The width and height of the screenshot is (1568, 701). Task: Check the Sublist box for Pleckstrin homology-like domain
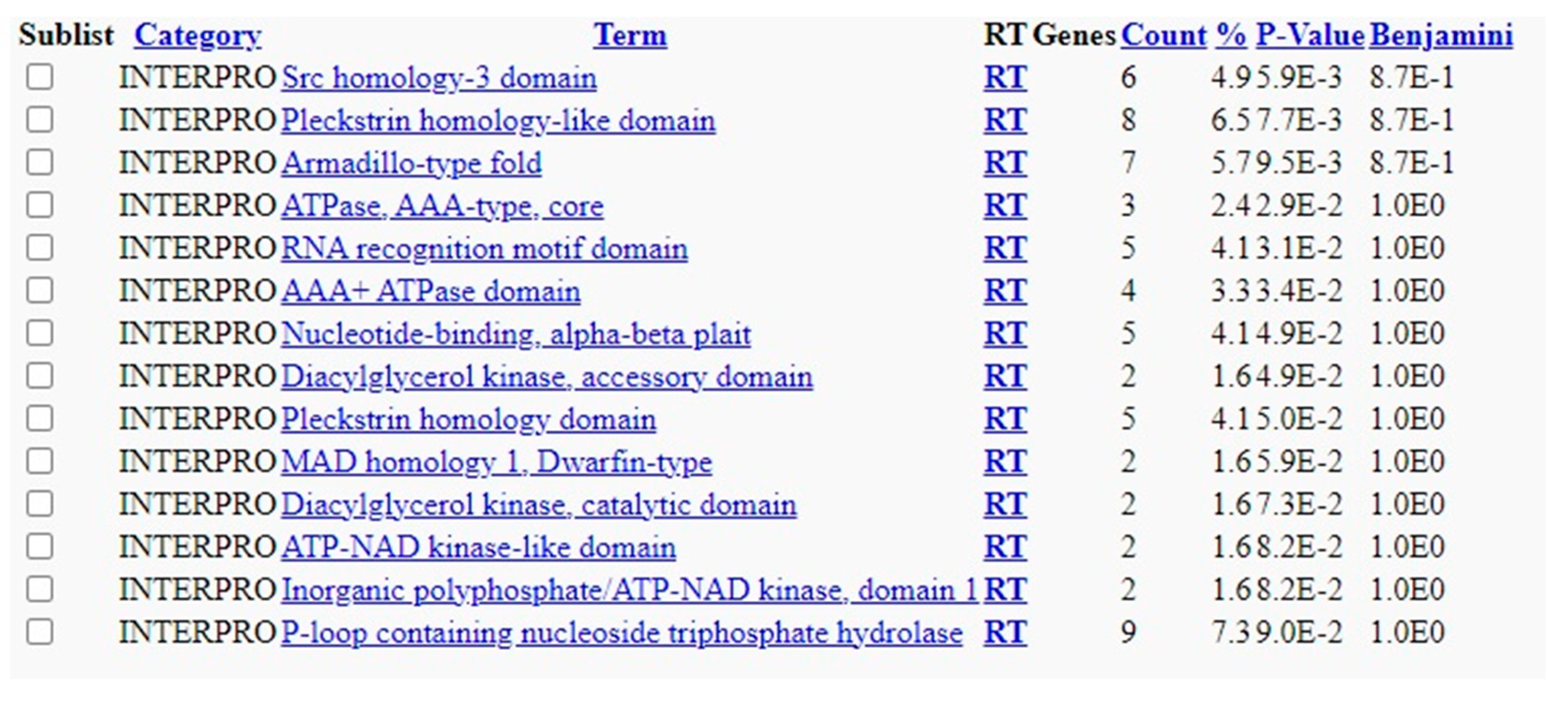click(x=40, y=119)
